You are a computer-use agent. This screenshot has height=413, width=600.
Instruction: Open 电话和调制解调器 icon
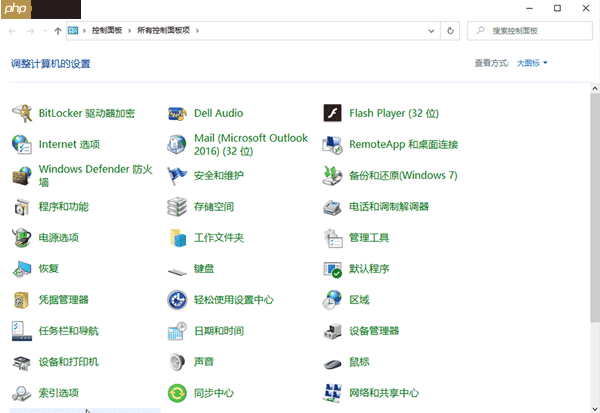pos(333,207)
